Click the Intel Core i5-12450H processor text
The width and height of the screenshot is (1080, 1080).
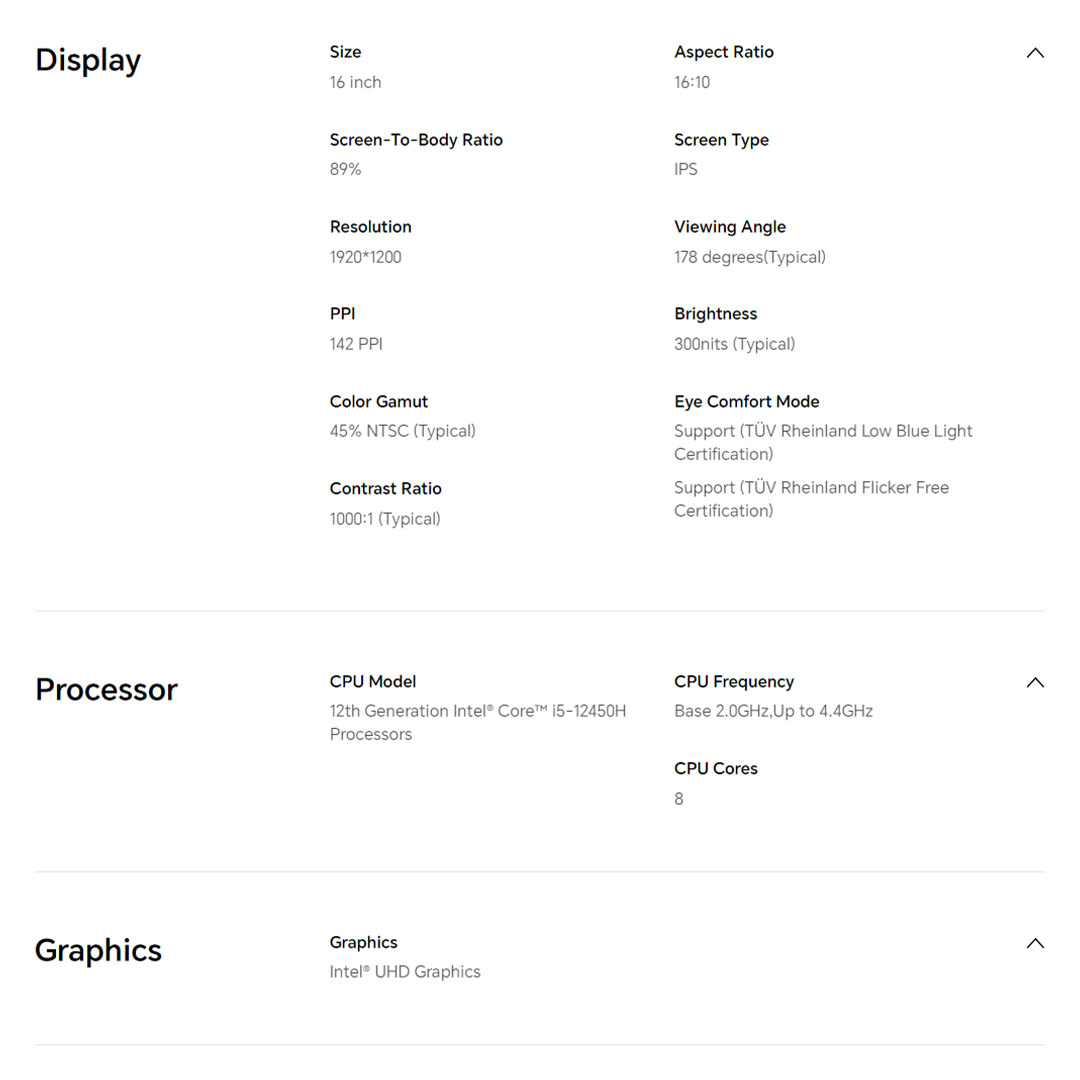478,722
